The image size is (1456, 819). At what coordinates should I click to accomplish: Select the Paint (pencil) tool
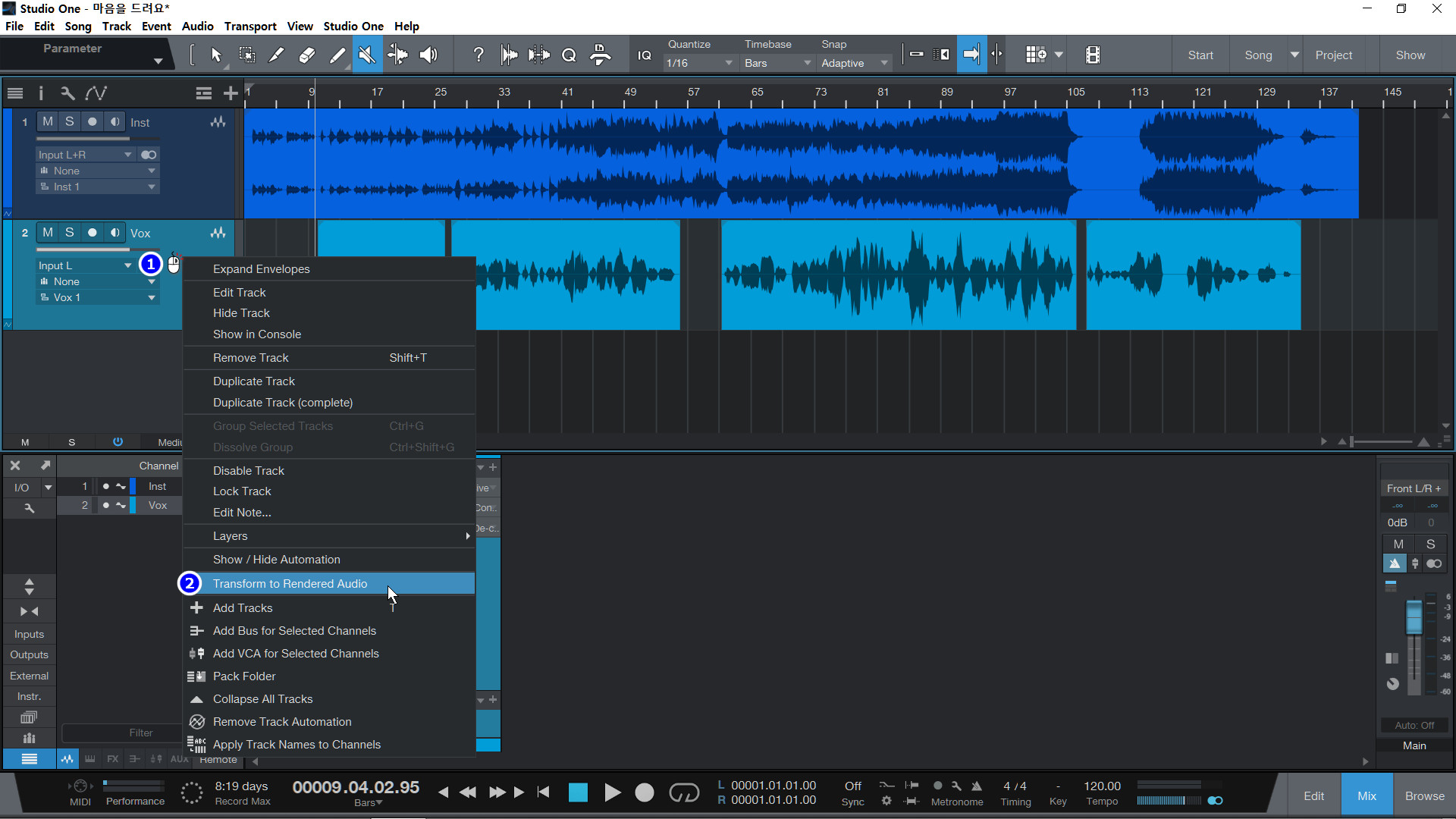(337, 55)
